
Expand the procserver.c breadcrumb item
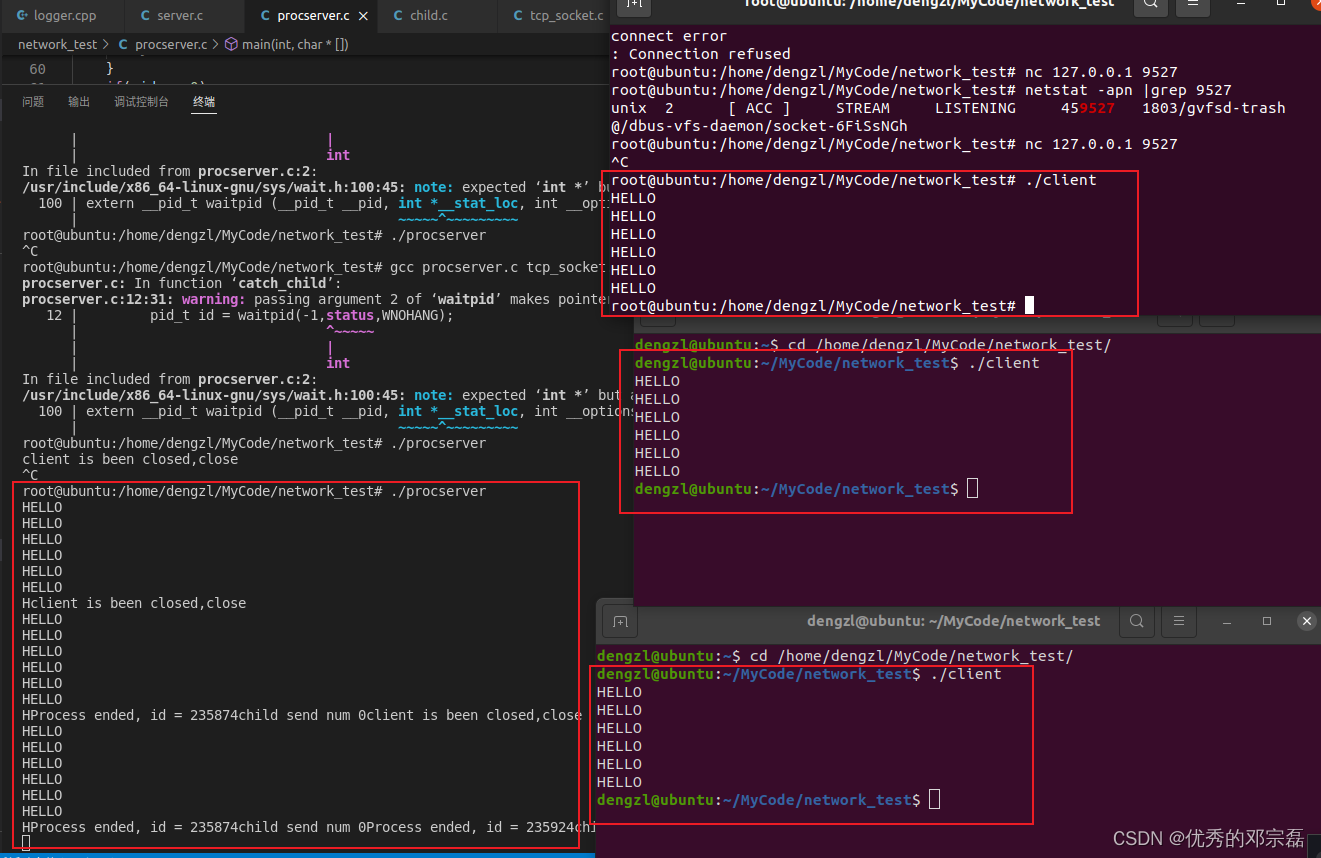pos(170,45)
